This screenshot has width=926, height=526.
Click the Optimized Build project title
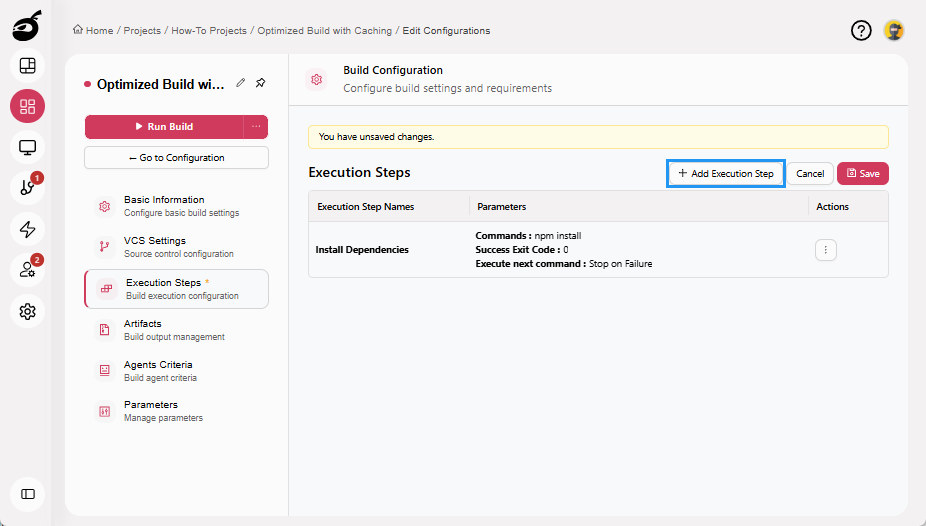161,84
